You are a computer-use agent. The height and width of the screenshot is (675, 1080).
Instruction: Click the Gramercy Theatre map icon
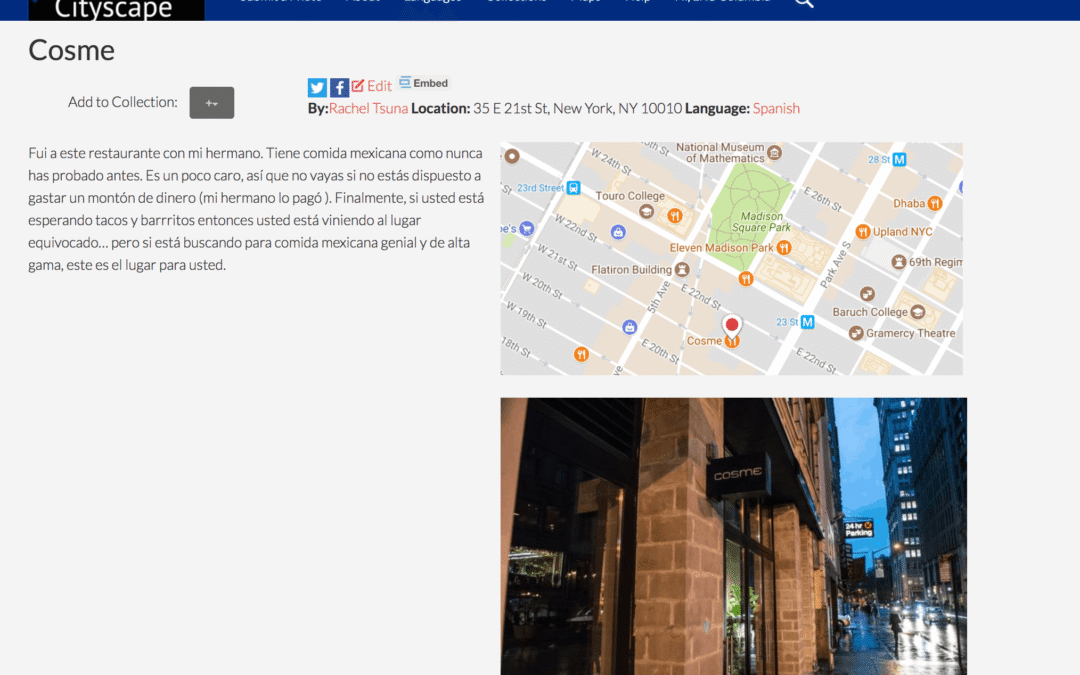point(856,333)
